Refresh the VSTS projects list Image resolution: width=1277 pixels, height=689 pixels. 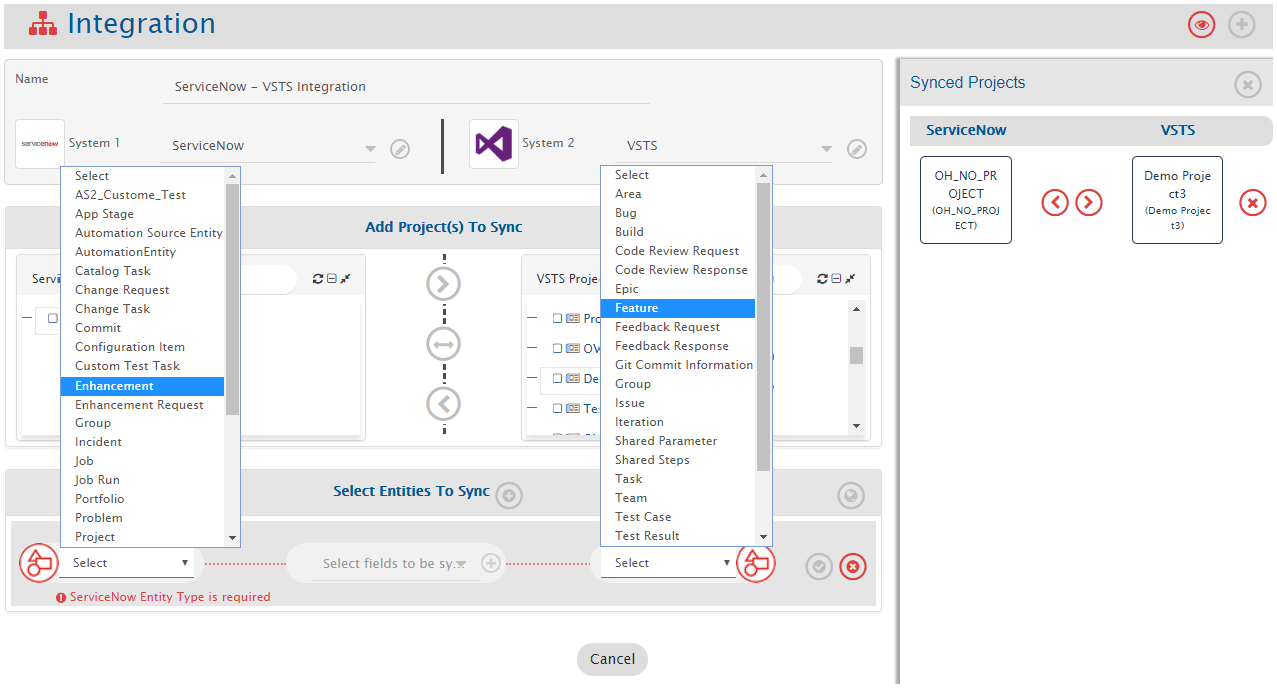coord(822,279)
